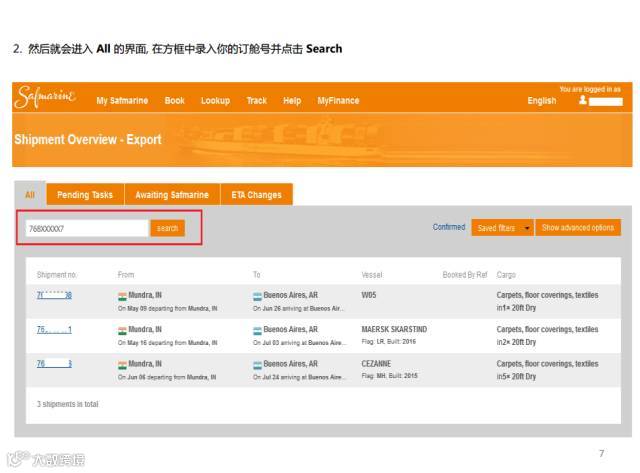The height and width of the screenshot is (473, 640).
Task: Click 'Flag: MH, Built: 2015' text
Action: click(389, 375)
